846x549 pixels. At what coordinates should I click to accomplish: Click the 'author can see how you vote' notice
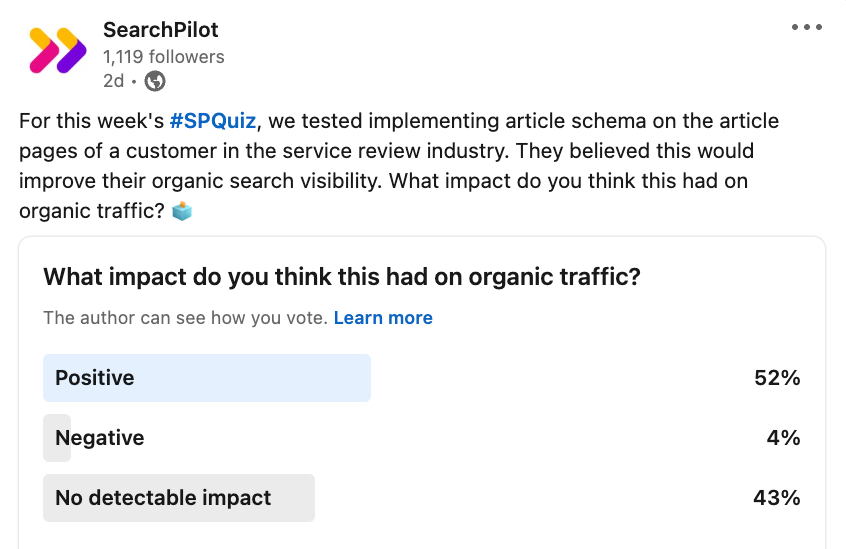point(186,318)
